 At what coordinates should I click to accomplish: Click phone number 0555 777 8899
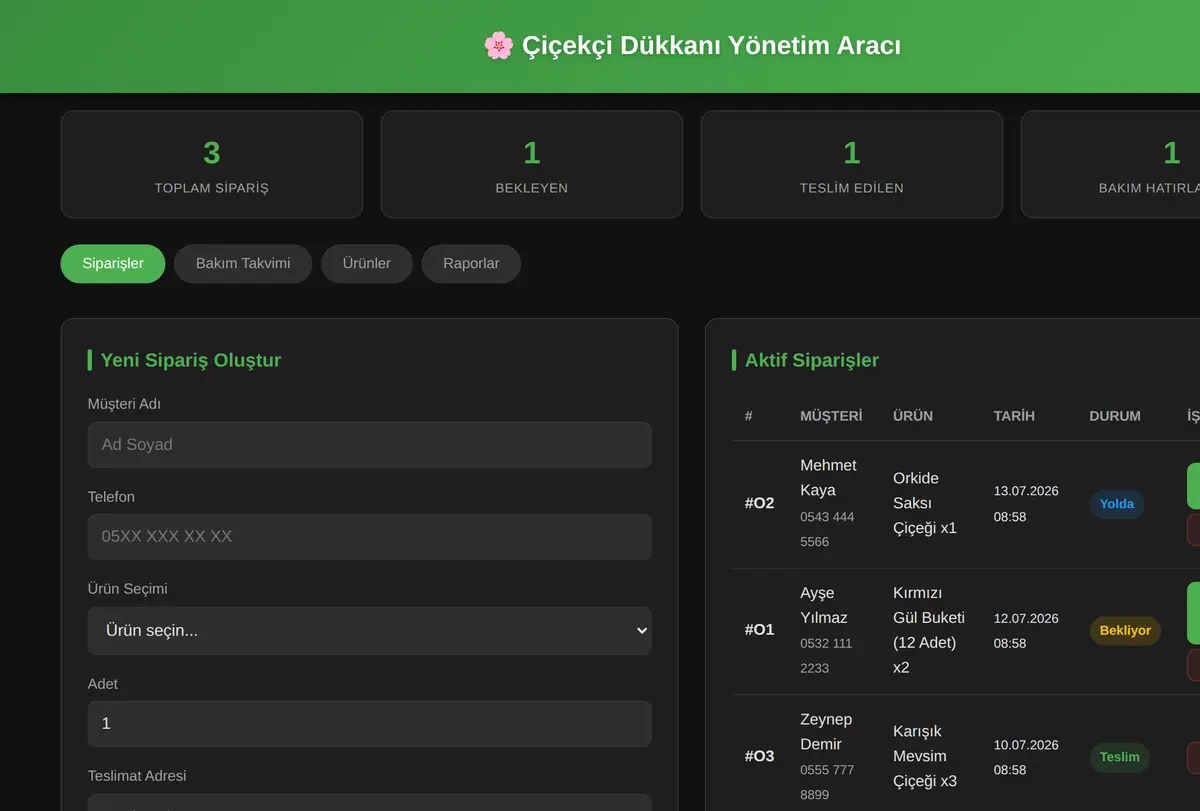tap(827, 782)
